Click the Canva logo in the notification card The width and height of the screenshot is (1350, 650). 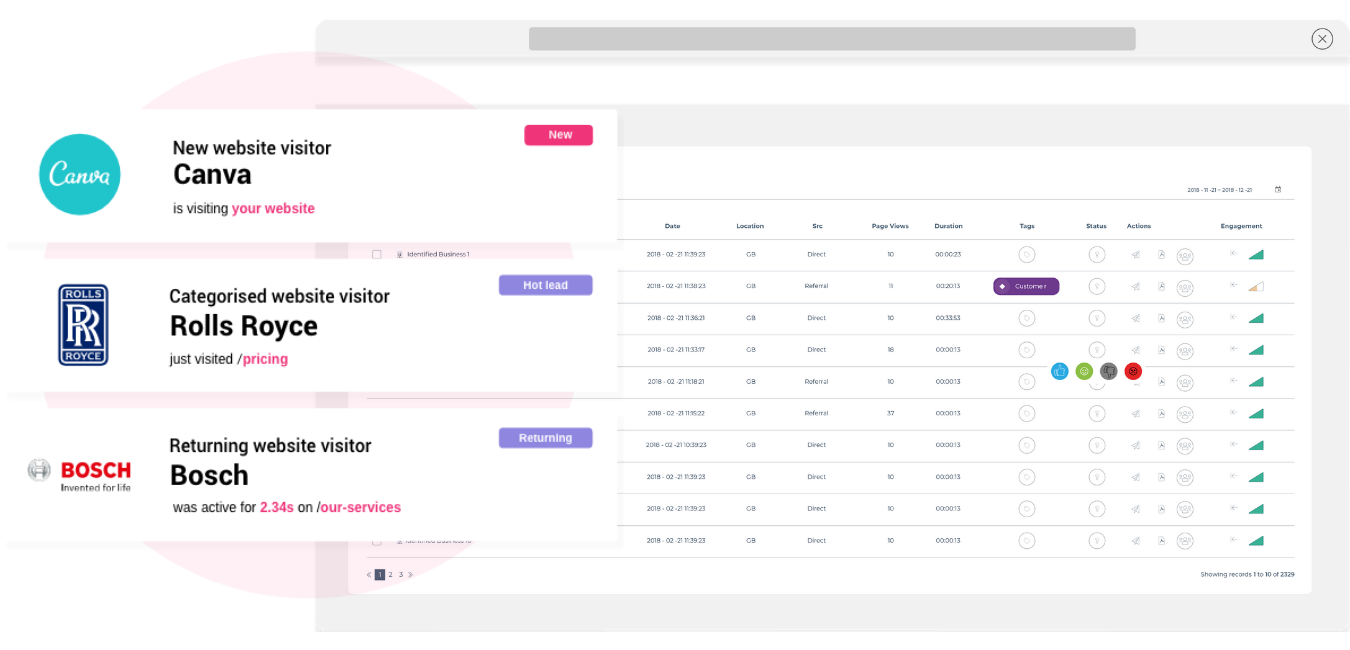[80, 175]
